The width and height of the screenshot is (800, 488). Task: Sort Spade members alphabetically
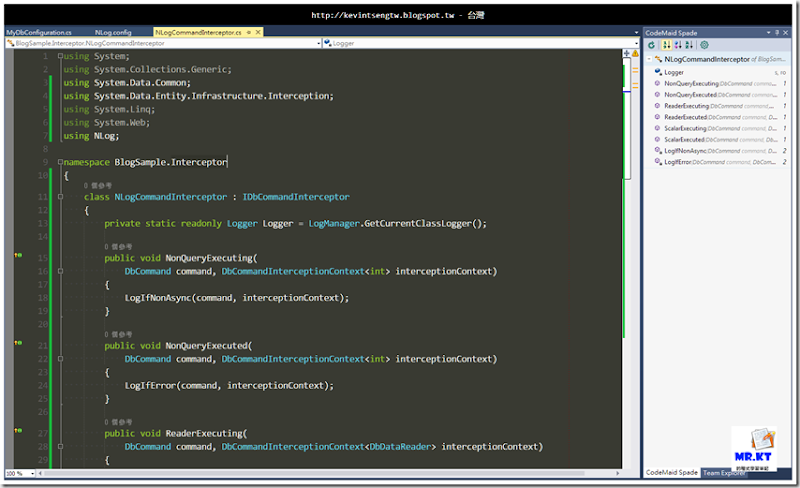point(689,45)
